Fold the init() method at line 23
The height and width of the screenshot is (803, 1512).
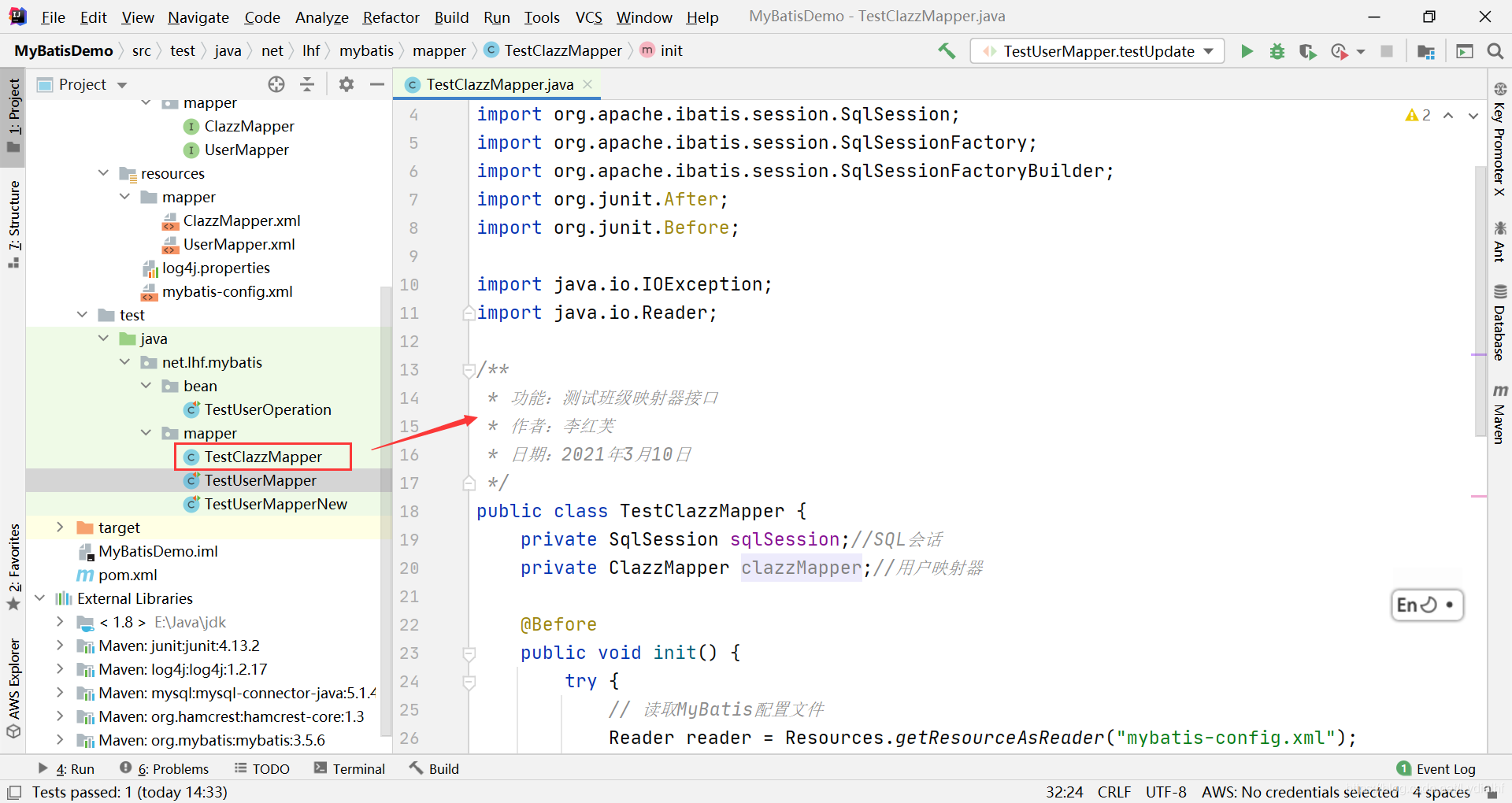(469, 653)
